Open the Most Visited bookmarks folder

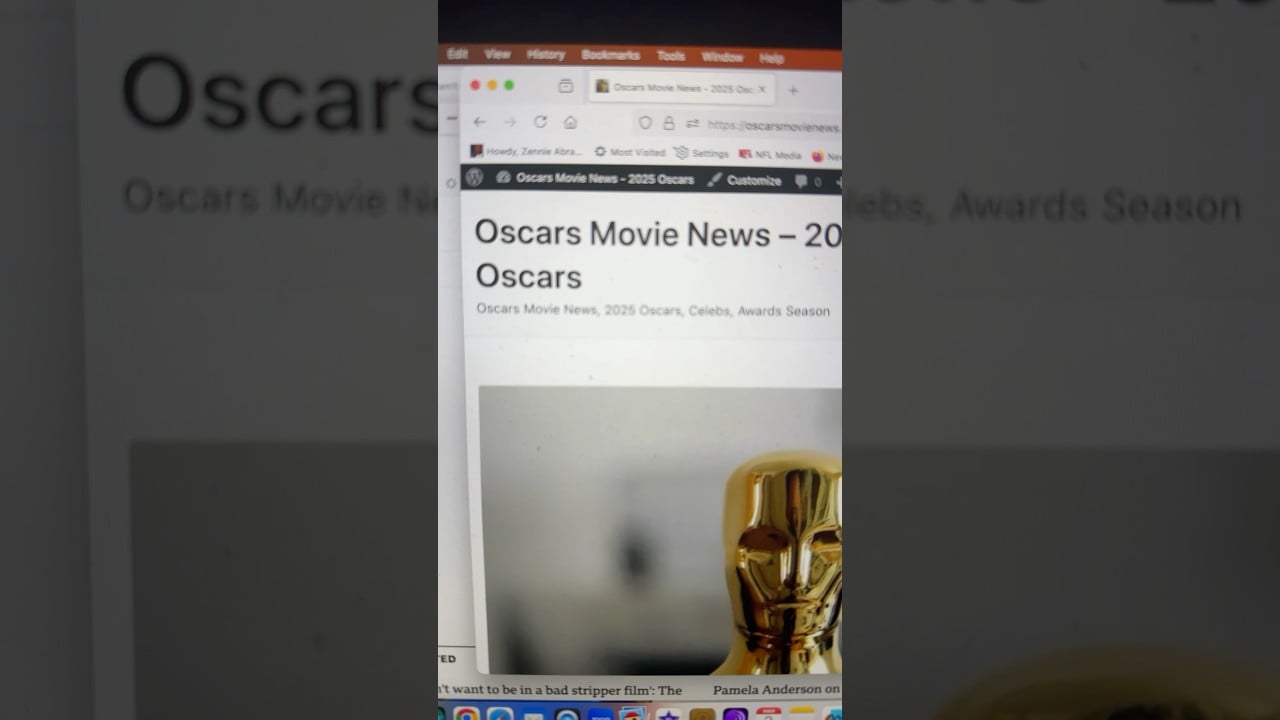pyautogui.click(x=630, y=153)
